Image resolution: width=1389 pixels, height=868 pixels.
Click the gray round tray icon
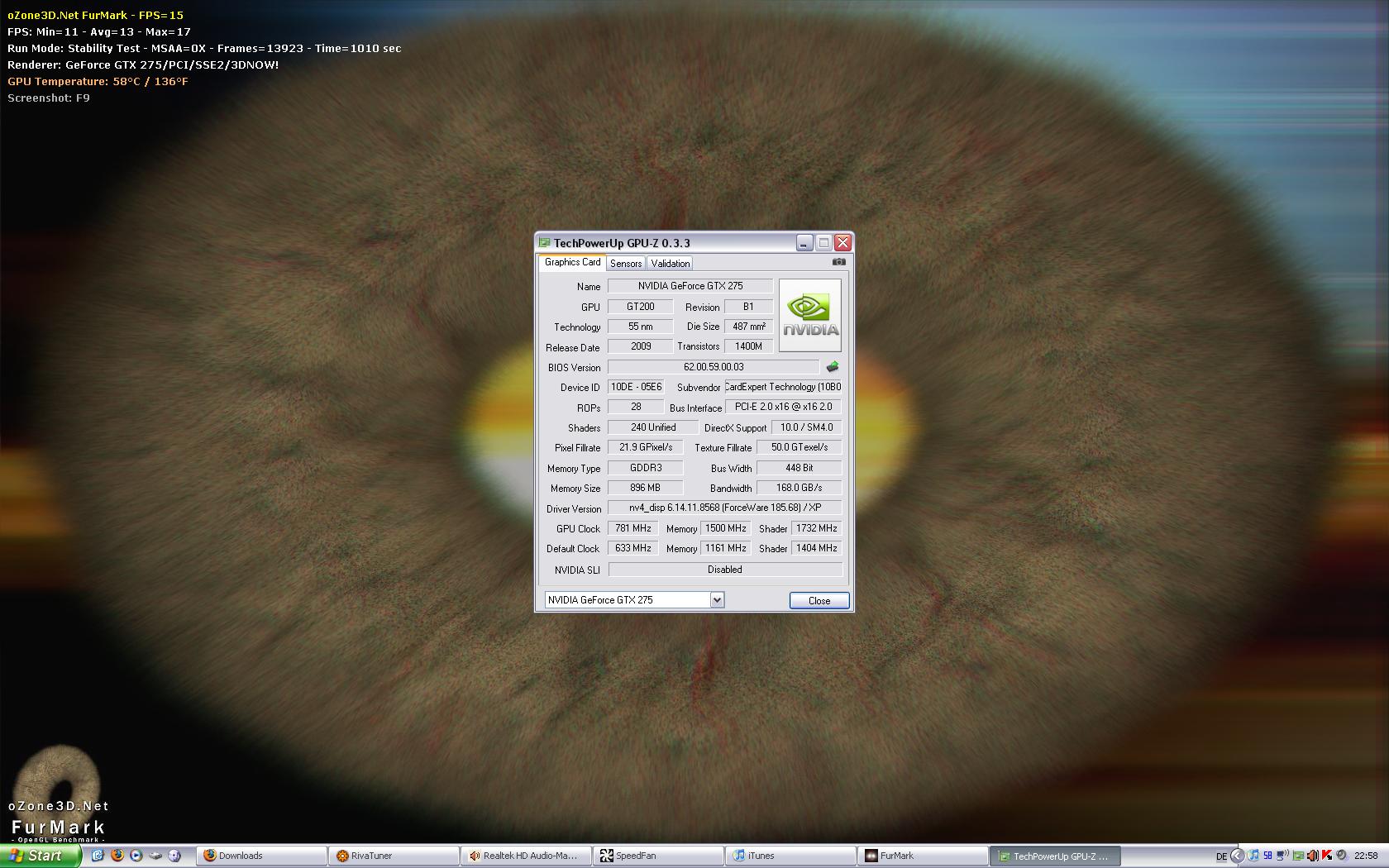(1342, 856)
